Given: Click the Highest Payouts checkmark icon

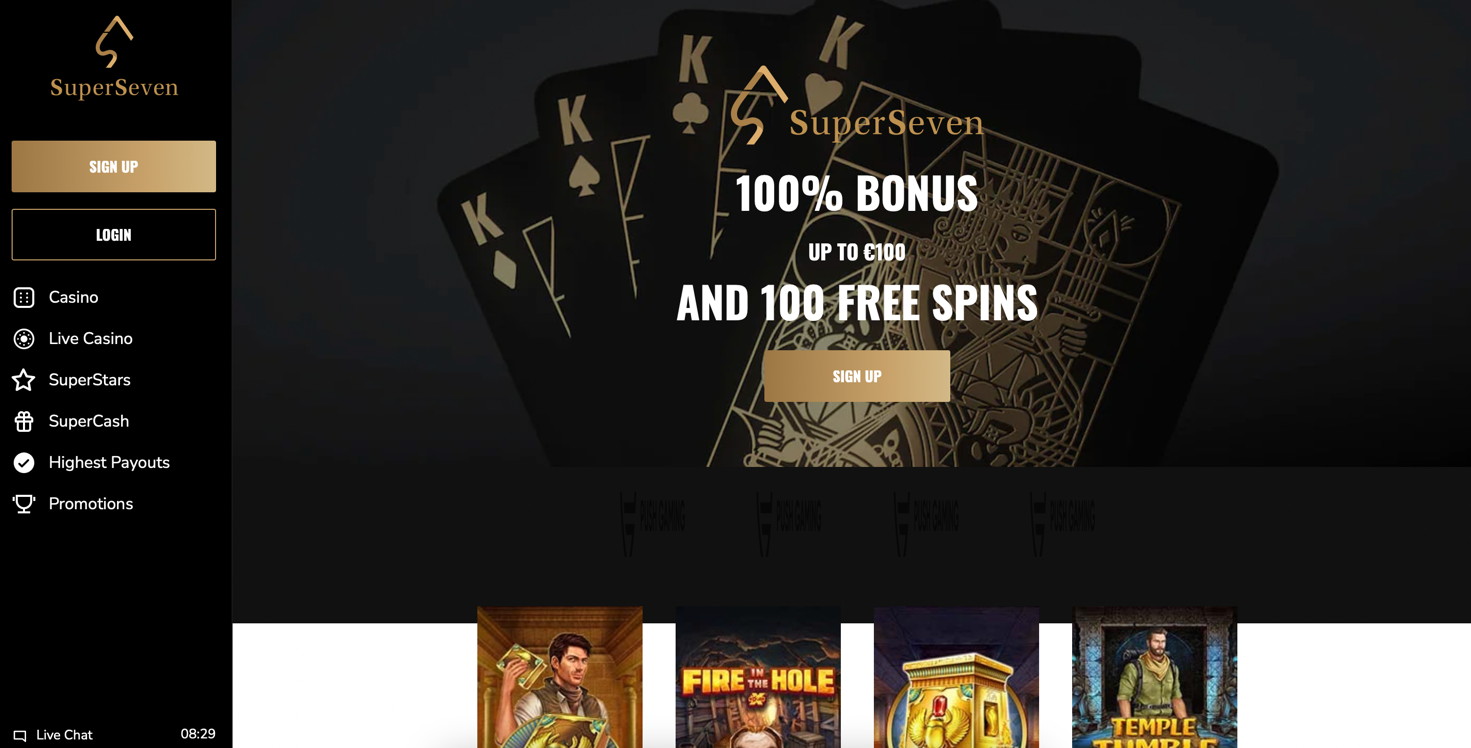Looking at the screenshot, I should [x=24, y=463].
